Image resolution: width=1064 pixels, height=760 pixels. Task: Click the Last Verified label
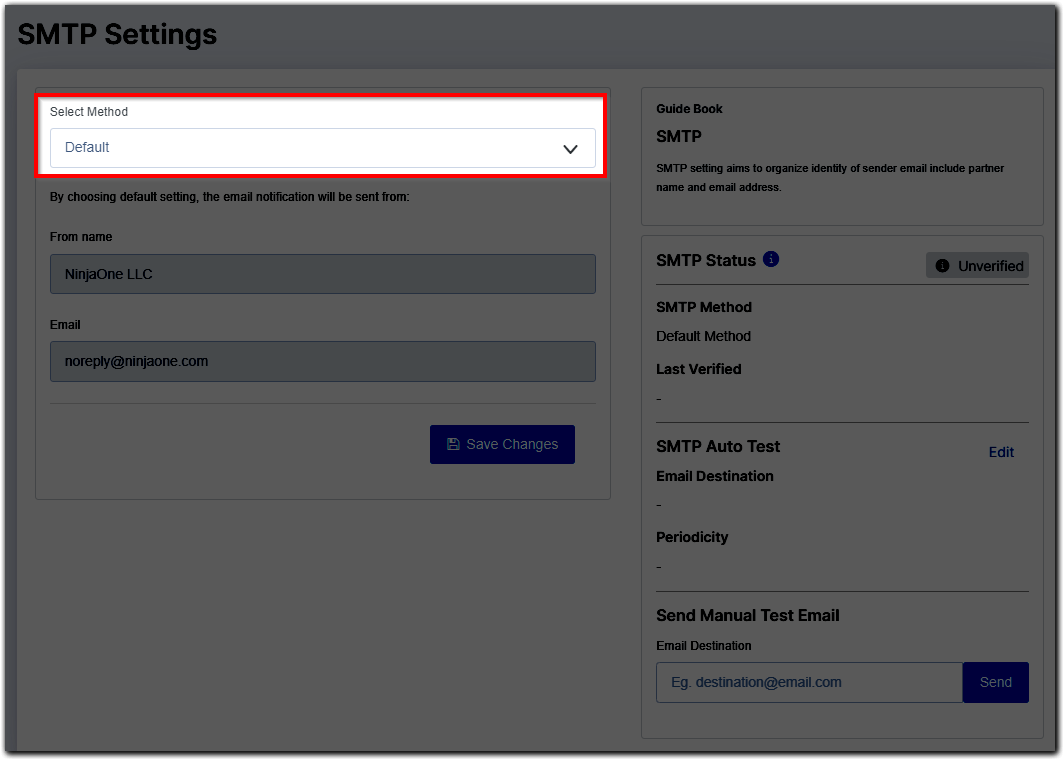(x=698, y=369)
